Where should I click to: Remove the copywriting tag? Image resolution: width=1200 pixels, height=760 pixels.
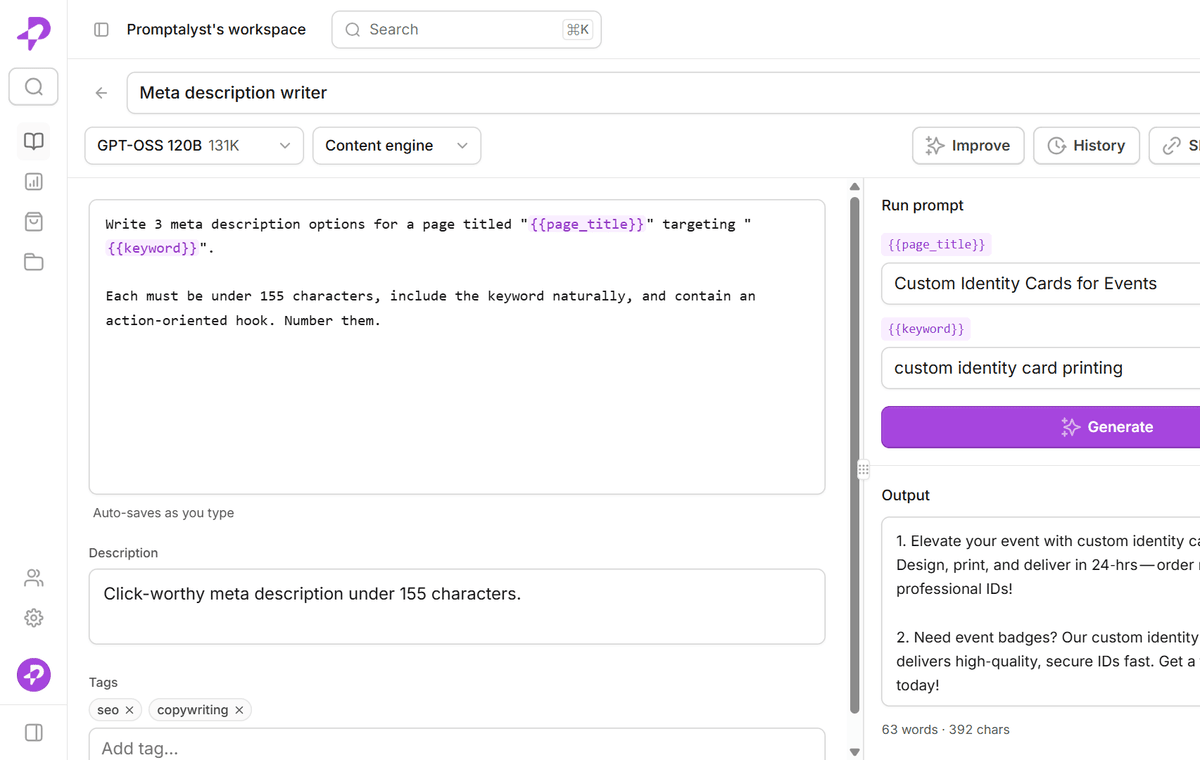point(239,710)
